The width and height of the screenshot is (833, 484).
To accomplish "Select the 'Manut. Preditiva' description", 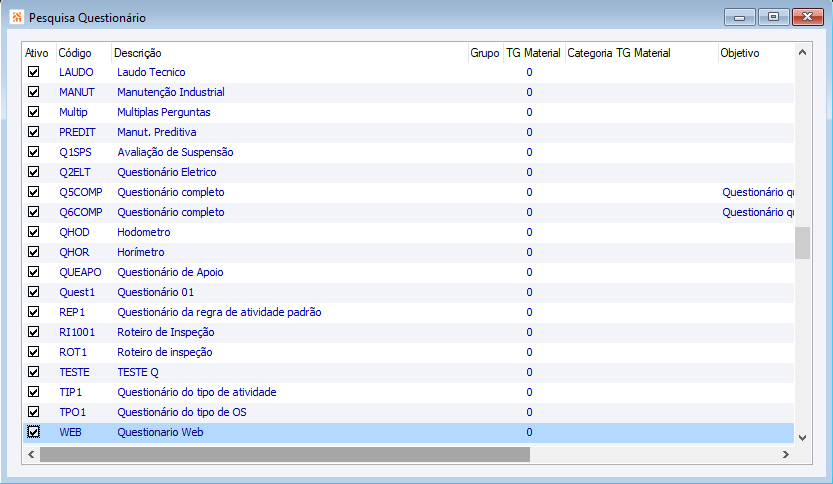I will [x=157, y=132].
